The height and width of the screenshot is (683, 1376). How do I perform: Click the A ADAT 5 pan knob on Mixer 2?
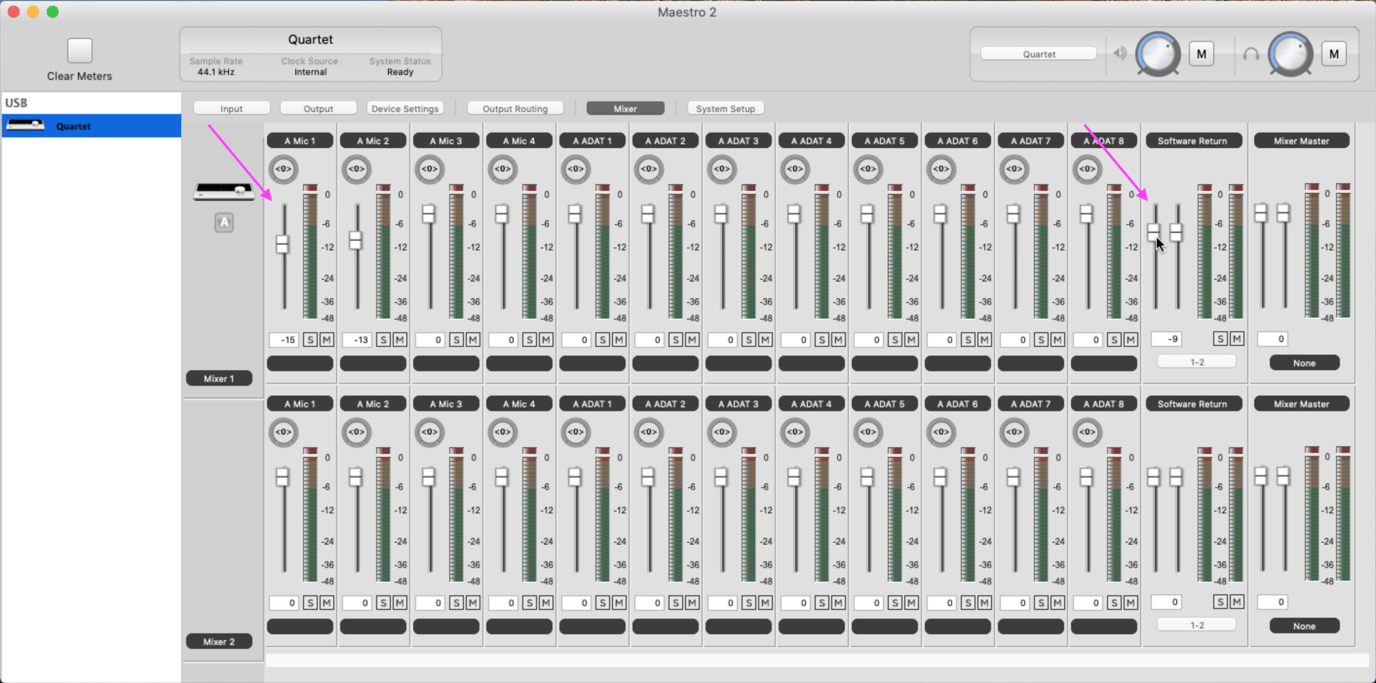coord(867,432)
